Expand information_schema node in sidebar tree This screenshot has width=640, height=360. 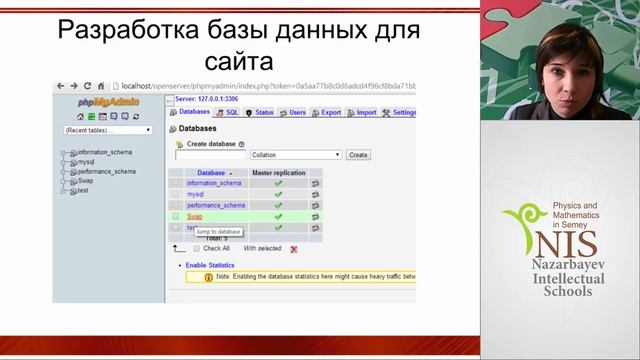(63, 153)
